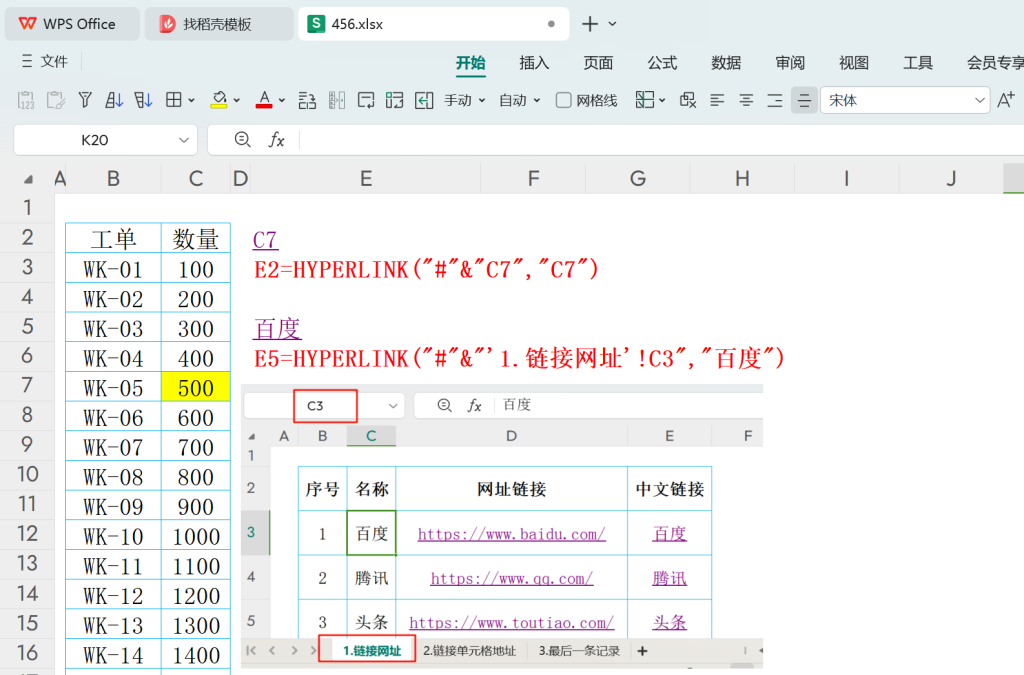The image size is (1024, 675).
Task: Click the paste as values clipboard icon
Action: tap(26, 100)
